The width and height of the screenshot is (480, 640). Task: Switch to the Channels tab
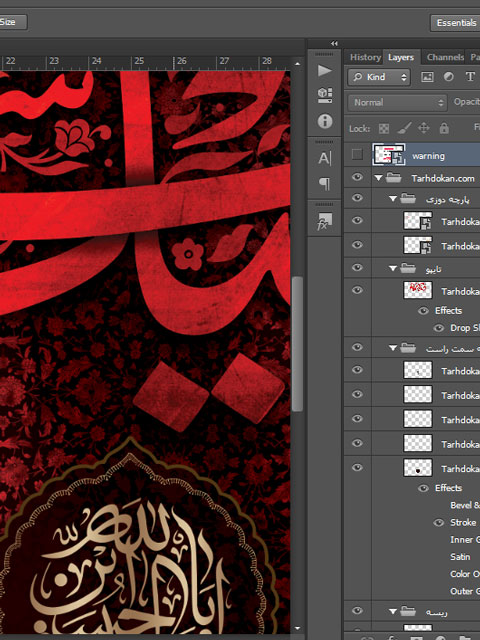pos(445,57)
